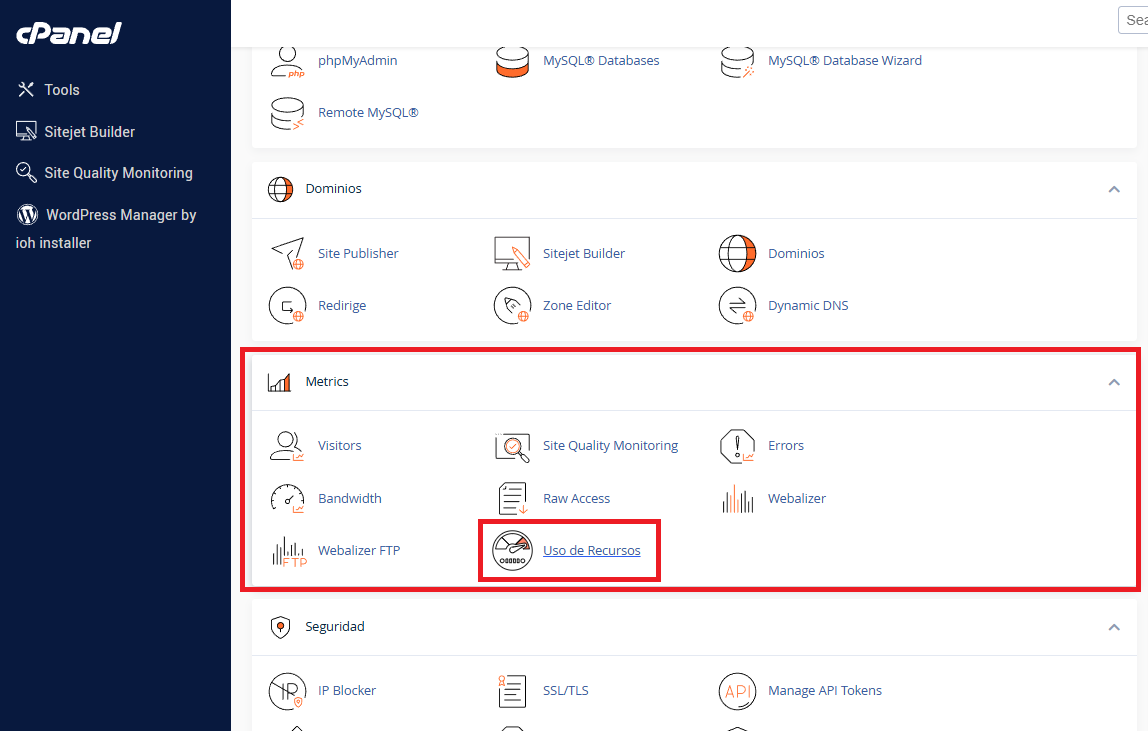Click the Dynamic DNS link

coord(808,305)
